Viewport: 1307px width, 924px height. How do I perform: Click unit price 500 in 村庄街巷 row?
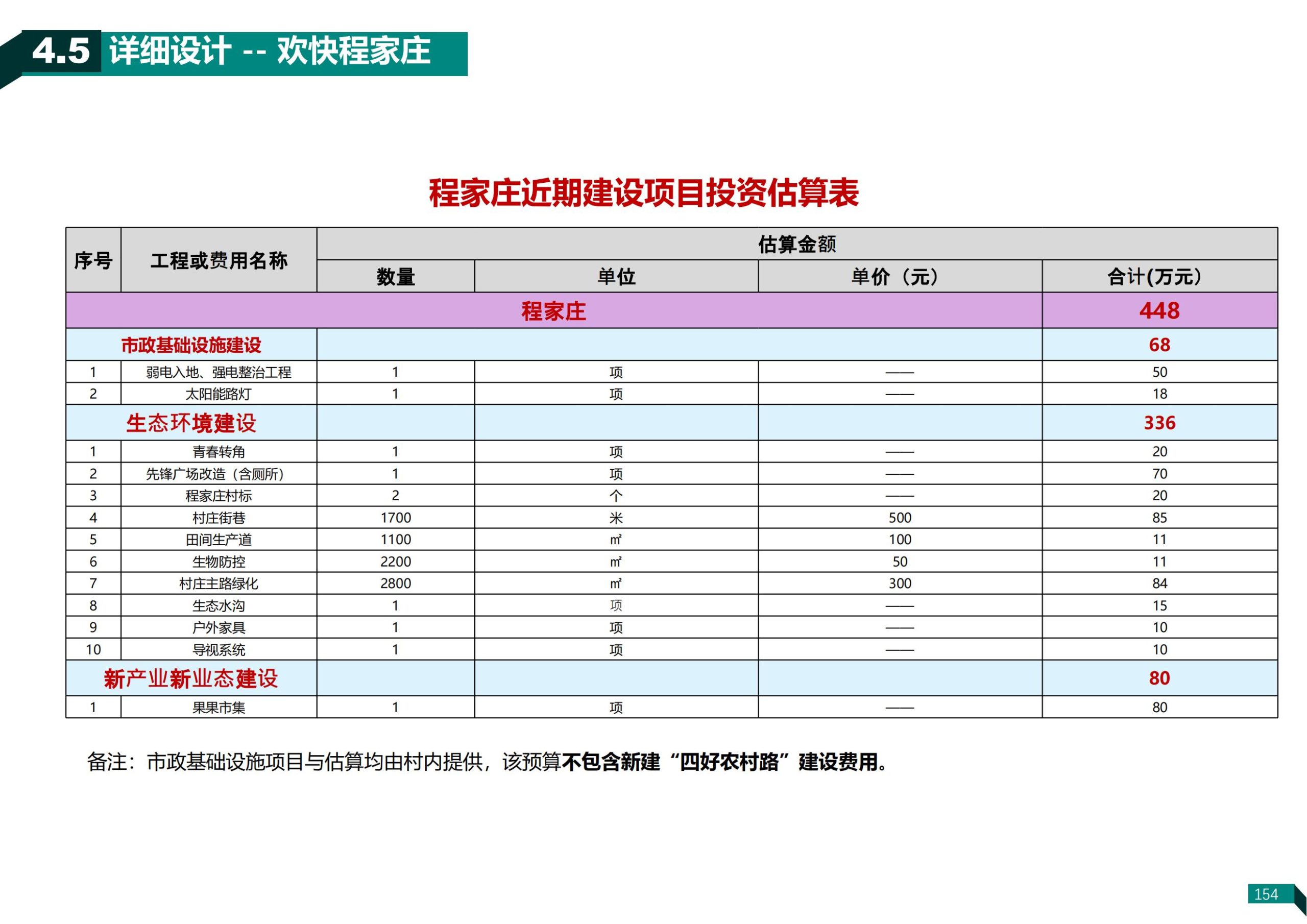coord(900,518)
